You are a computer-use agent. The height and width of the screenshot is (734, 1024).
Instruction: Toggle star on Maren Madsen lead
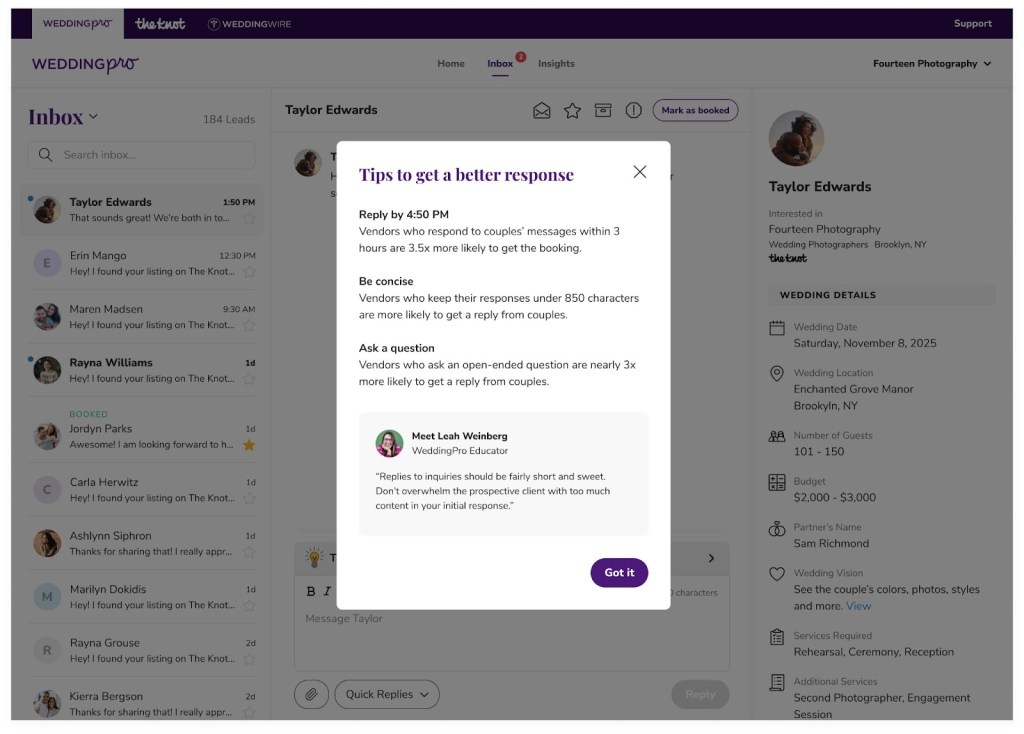[x=249, y=325]
